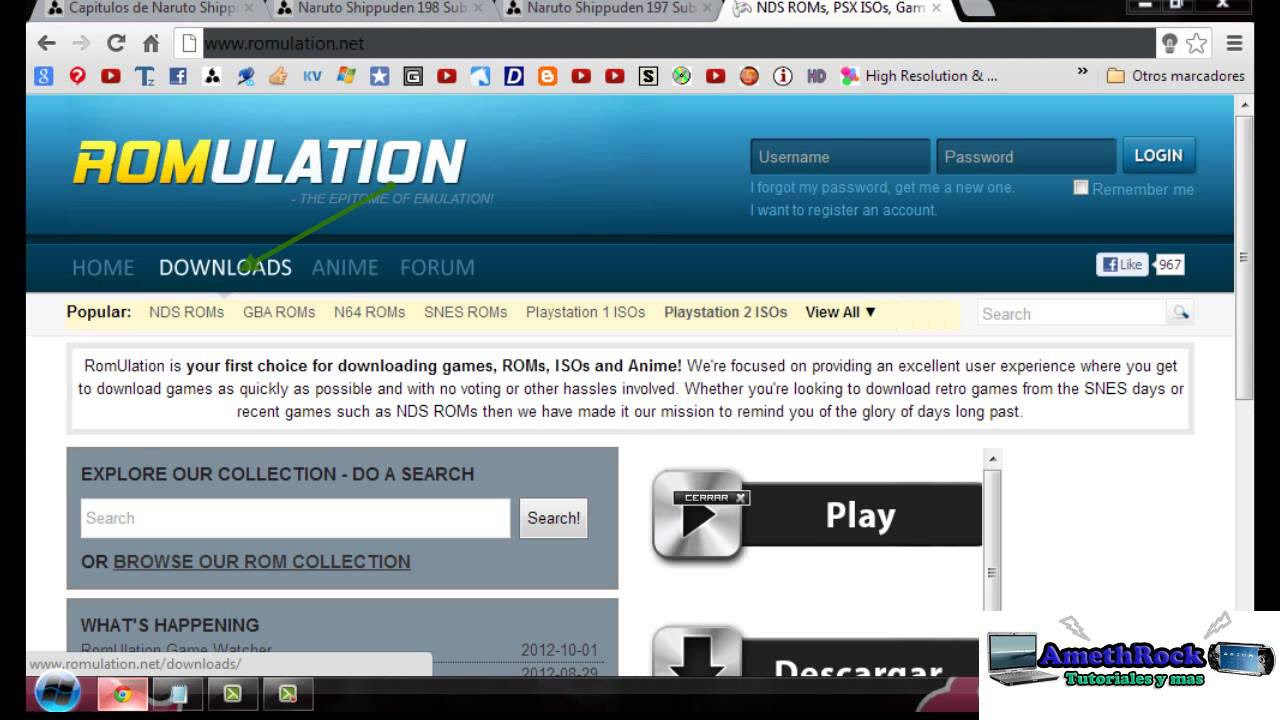This screenshot has width=1280, height=720.
Task: Open the Playstation 2 ISOs link
Action: pos(725,312)
